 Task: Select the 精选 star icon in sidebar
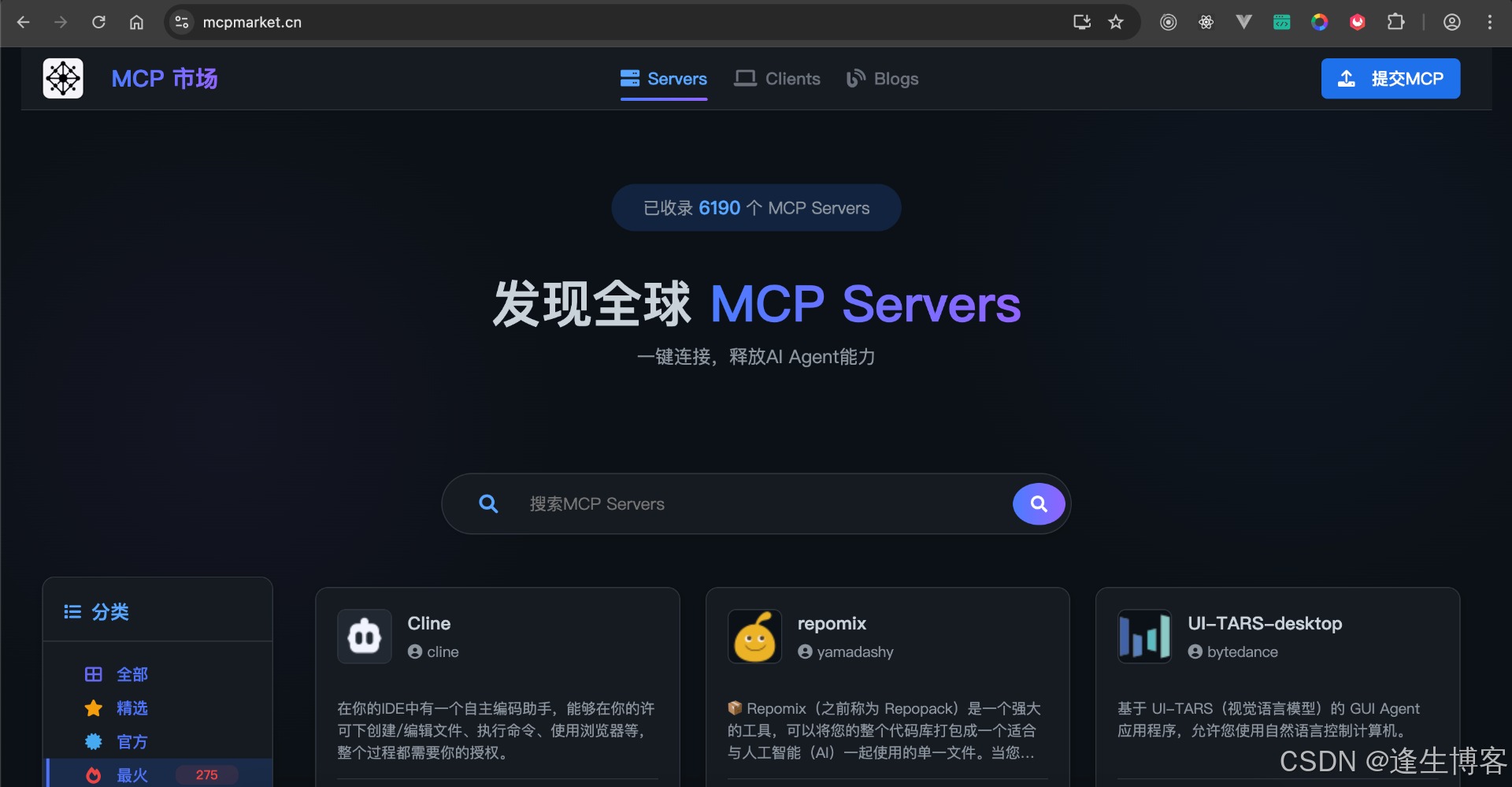click(93, 708)
